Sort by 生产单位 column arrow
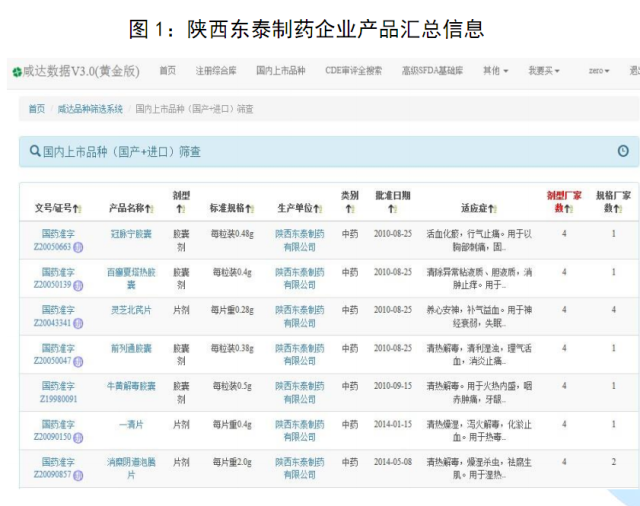Viewport: 640px width, 506px height. 317,209
